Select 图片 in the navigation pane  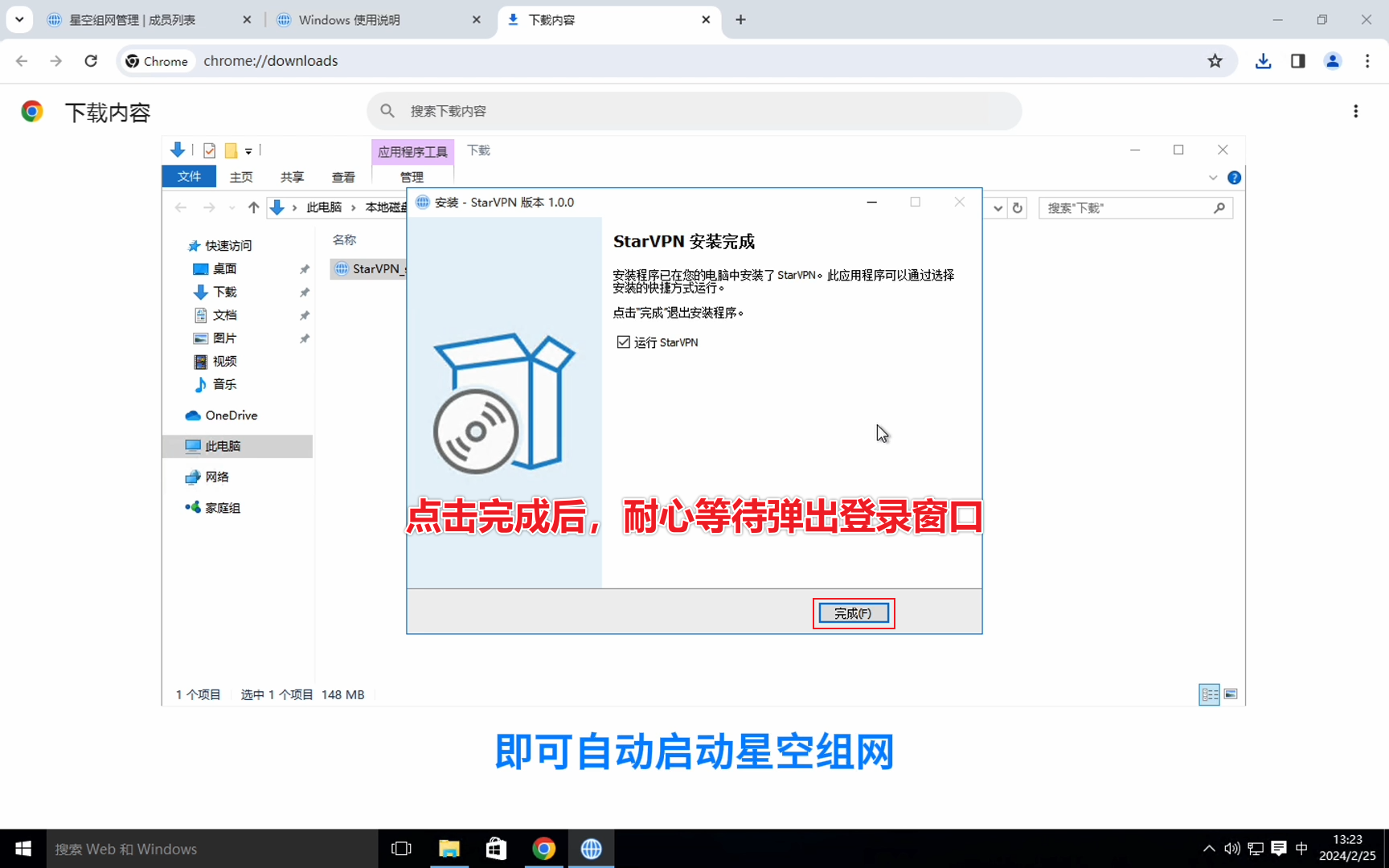click(224, 338)
